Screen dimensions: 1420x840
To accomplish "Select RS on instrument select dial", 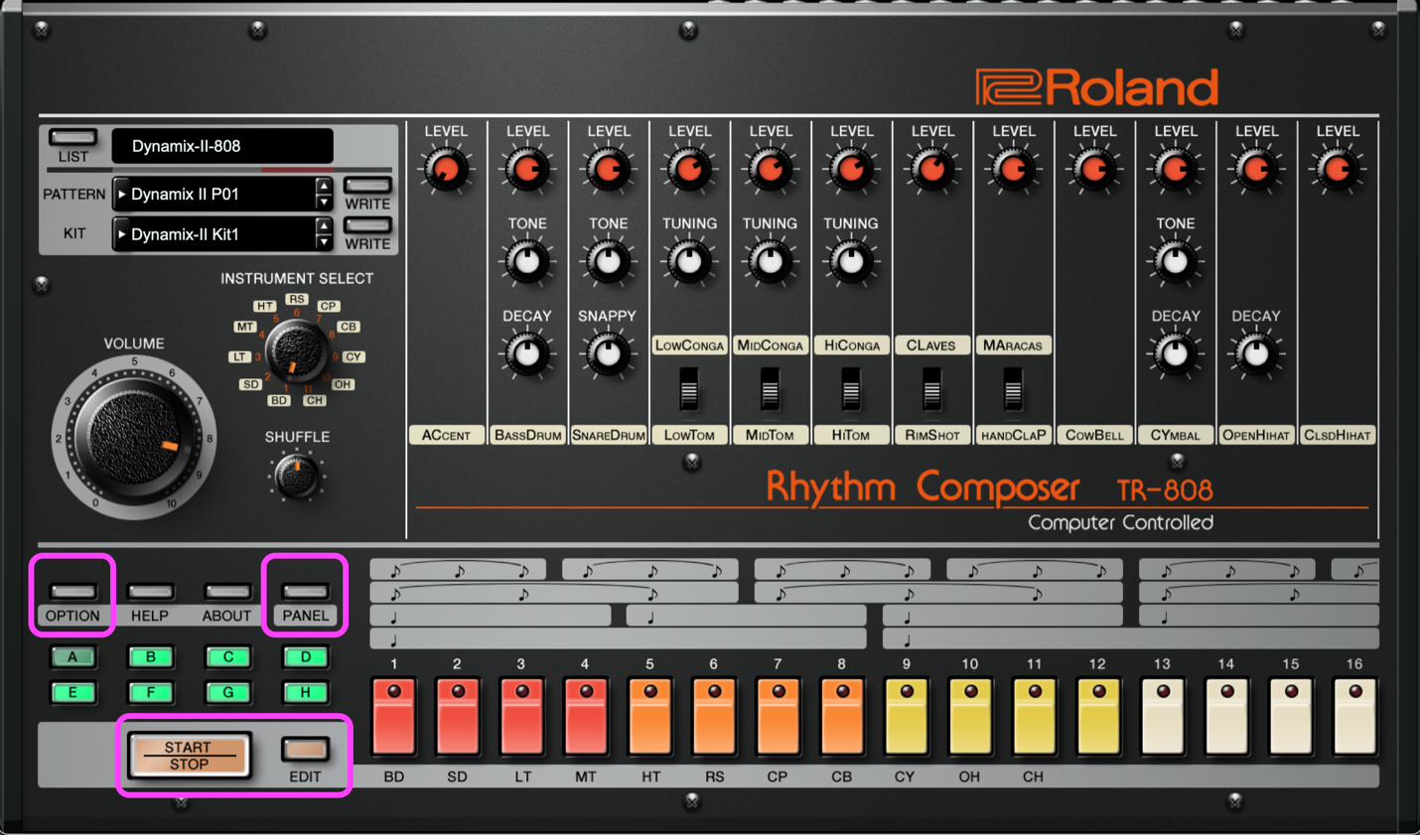I will pos(297,299).
